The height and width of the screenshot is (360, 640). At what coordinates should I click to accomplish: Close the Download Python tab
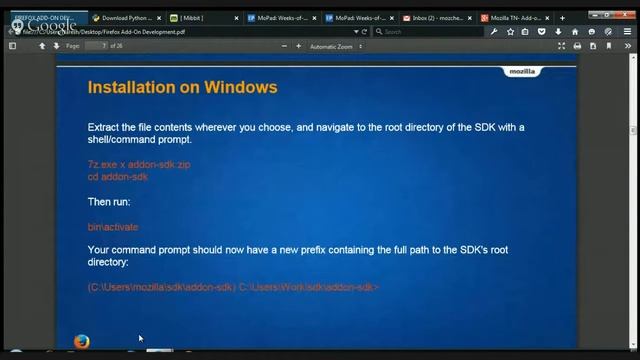[x=159, y=18]
